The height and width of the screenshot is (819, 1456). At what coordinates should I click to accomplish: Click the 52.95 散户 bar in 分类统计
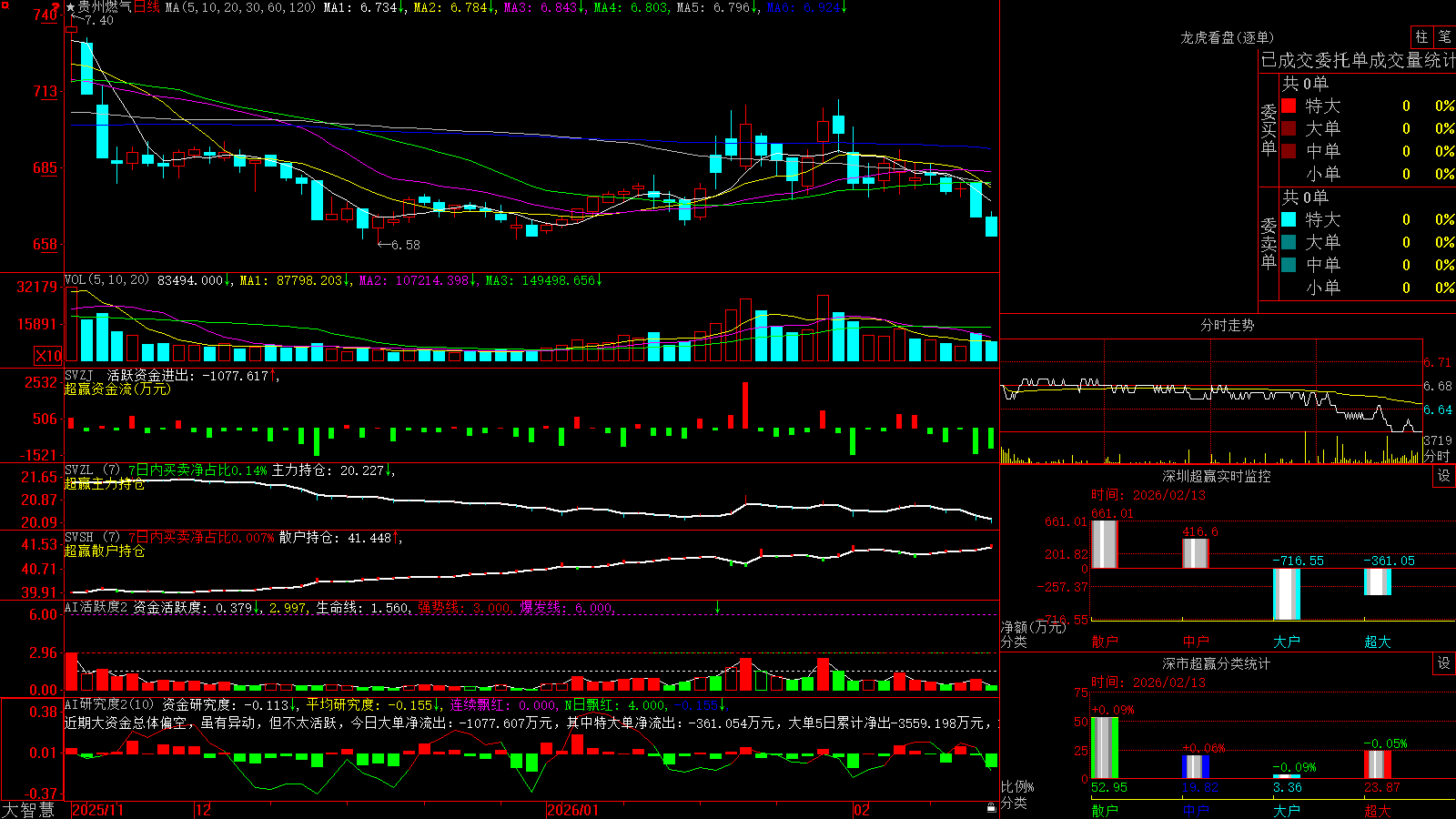(x=1105, y=748)
